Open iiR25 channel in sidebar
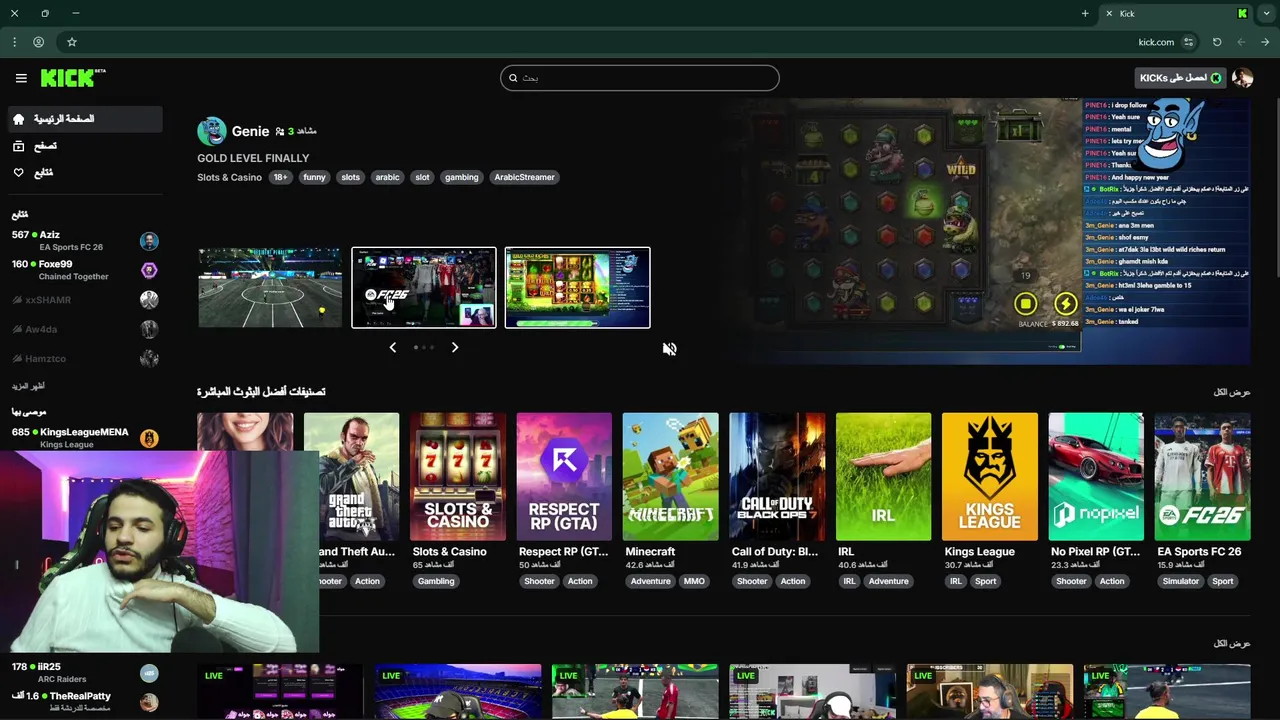This screenshot has width=1280, height=720. point(85,672)
